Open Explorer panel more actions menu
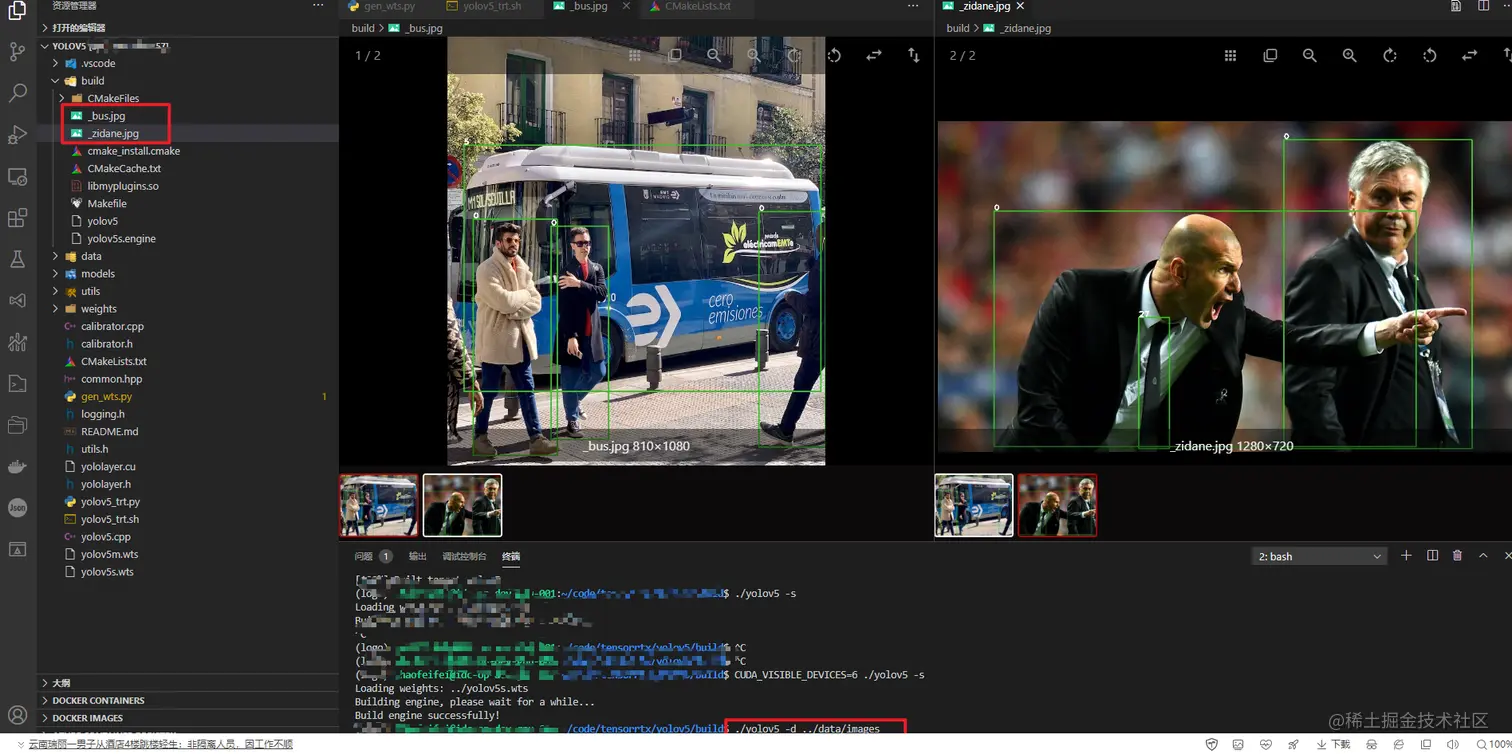Viewport: 1512px width, 754px height. click(x=318, y=6)
